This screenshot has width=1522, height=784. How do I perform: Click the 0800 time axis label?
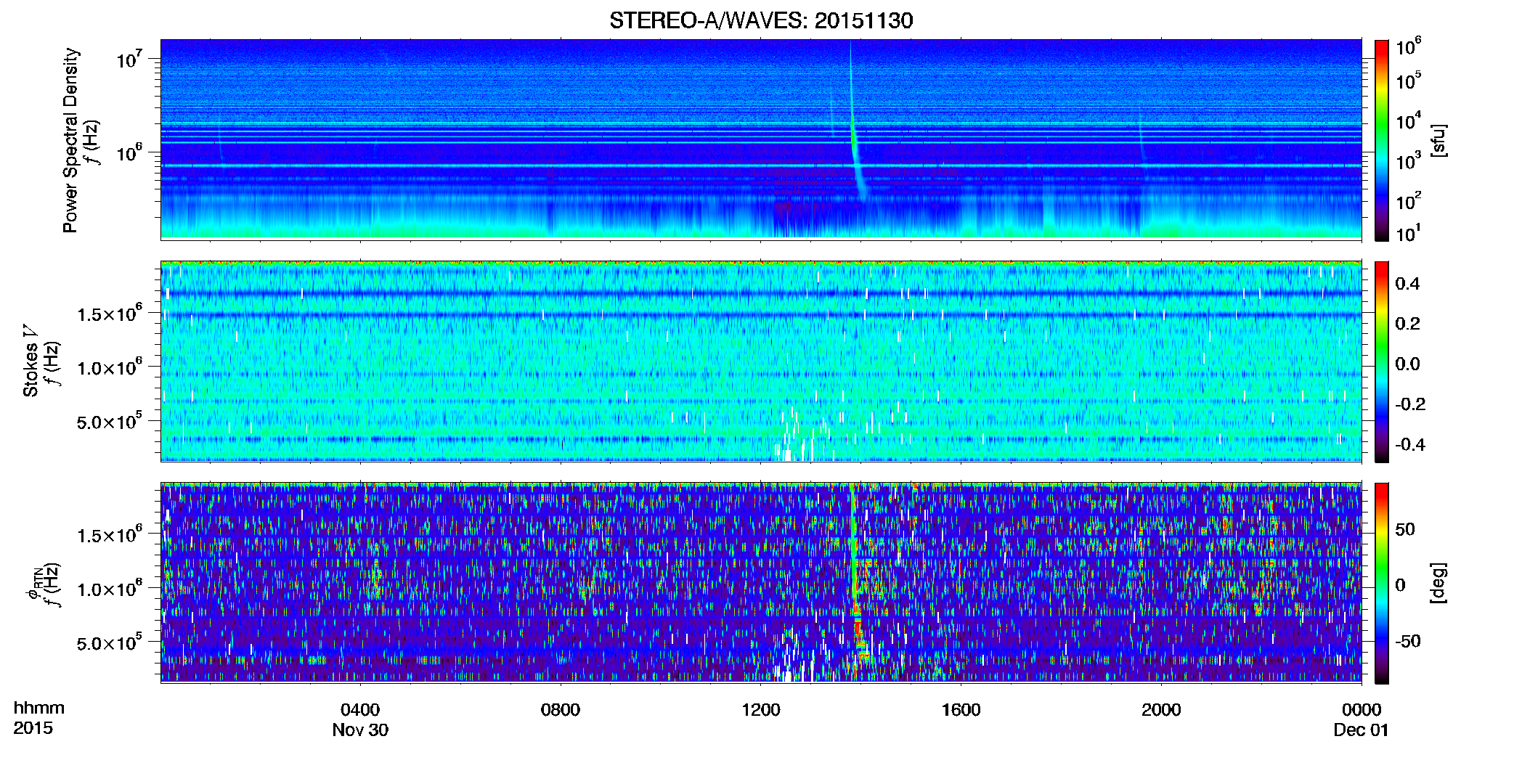click(561, 710)
